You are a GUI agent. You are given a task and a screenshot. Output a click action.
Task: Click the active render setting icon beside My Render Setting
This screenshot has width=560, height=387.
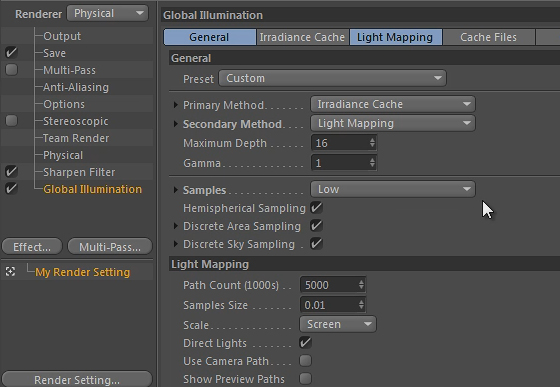pyautogui.click(x=10, y=272)
